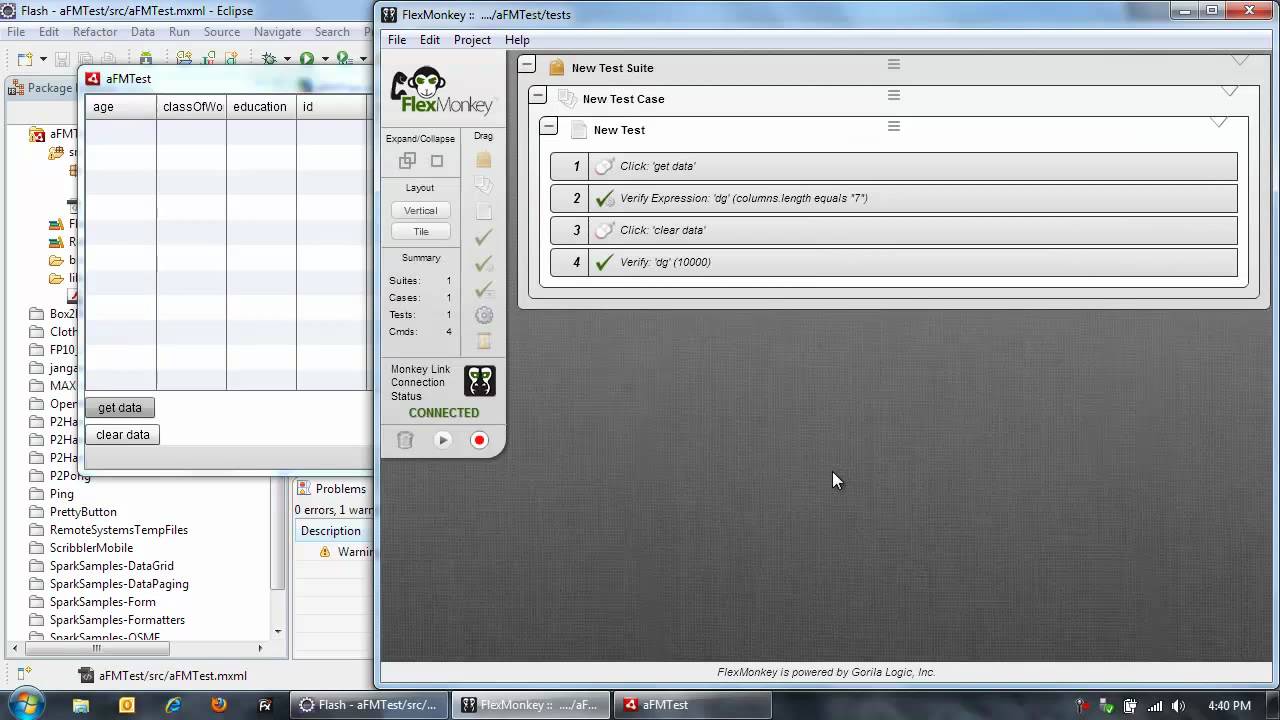The width and height of the screenshot is (1280, 720).
Task: Select the gear drag icon in Drag column
Action: tap(484, 315)
